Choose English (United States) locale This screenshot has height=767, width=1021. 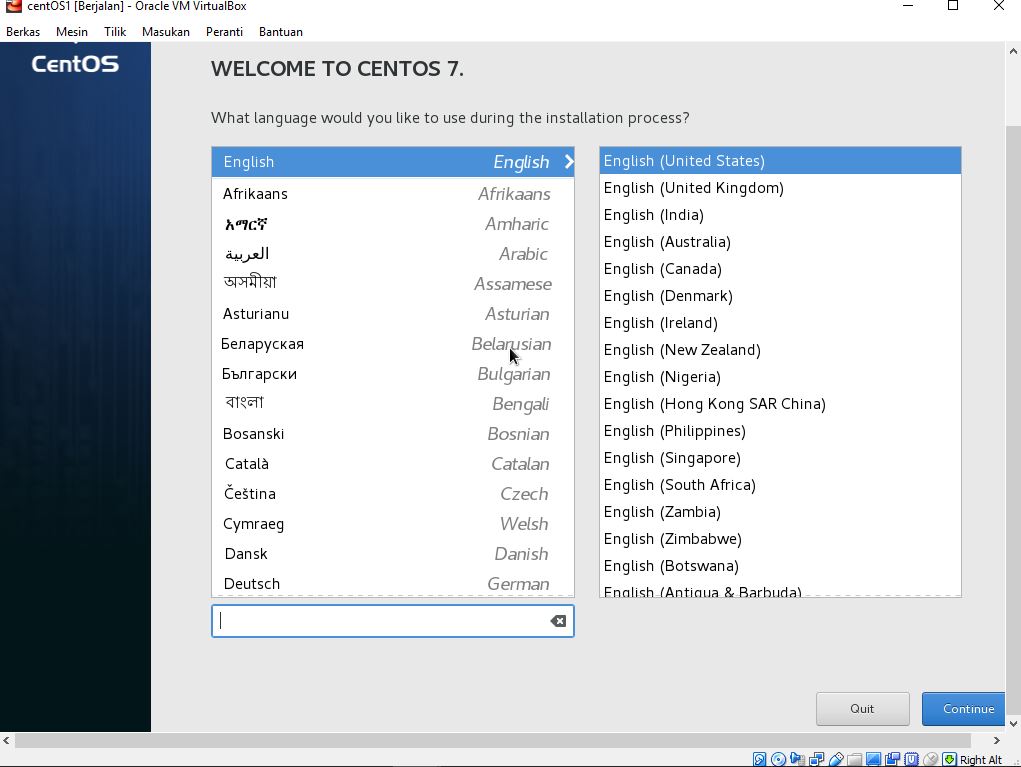coord(780,161)
